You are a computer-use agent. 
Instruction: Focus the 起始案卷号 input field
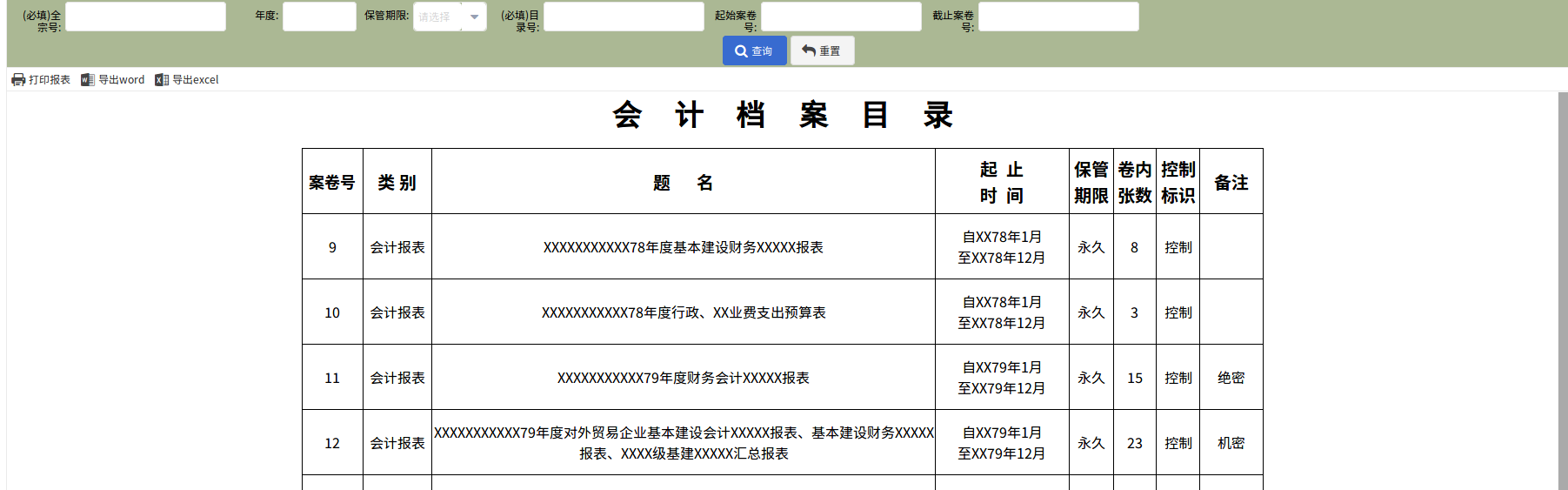click(841, 17)
